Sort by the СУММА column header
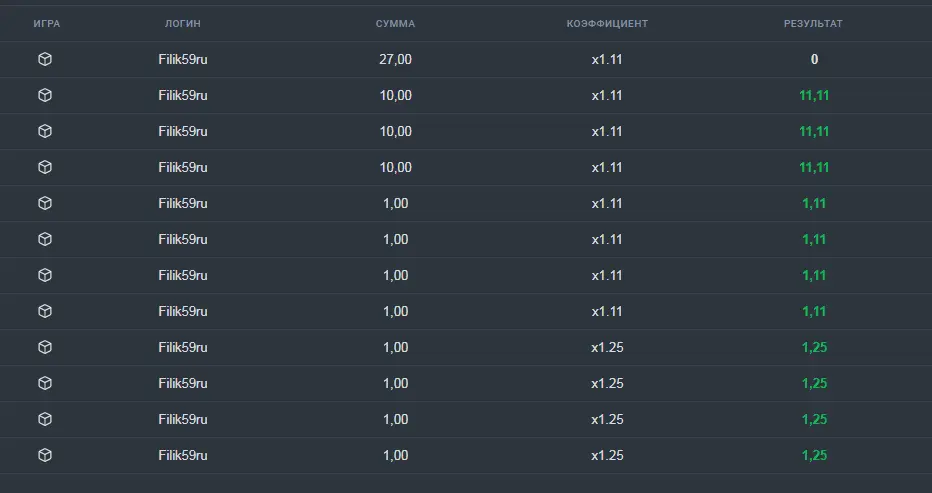932x493 pixels. [x=395, y=24]
